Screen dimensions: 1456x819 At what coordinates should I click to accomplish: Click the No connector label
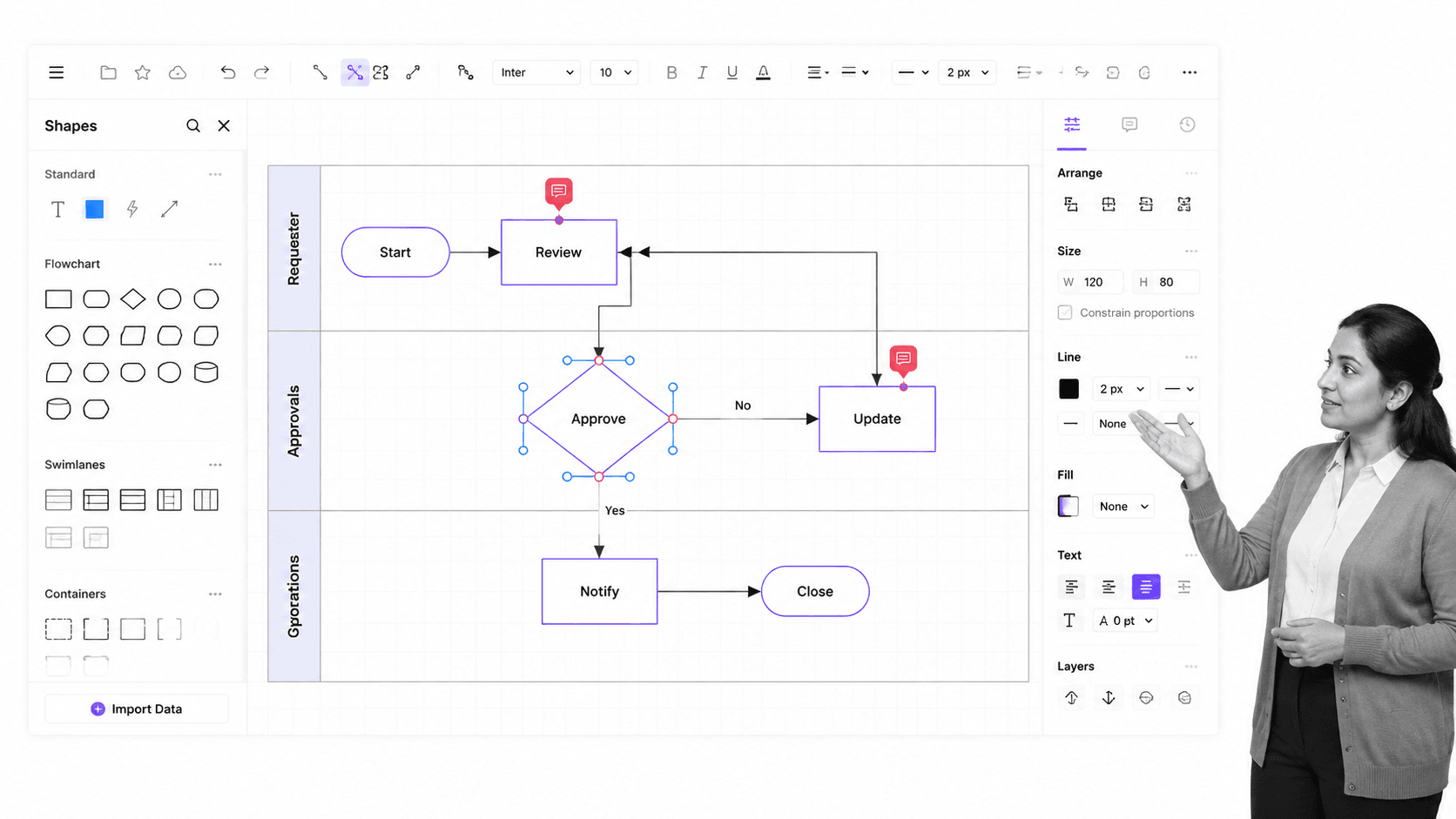[x=743, y=406]
